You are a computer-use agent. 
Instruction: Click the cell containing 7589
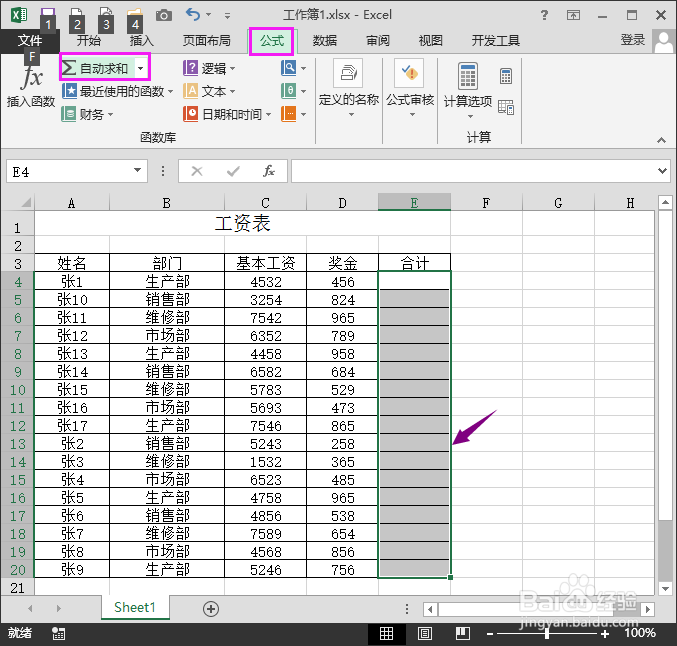pos(265,533)
